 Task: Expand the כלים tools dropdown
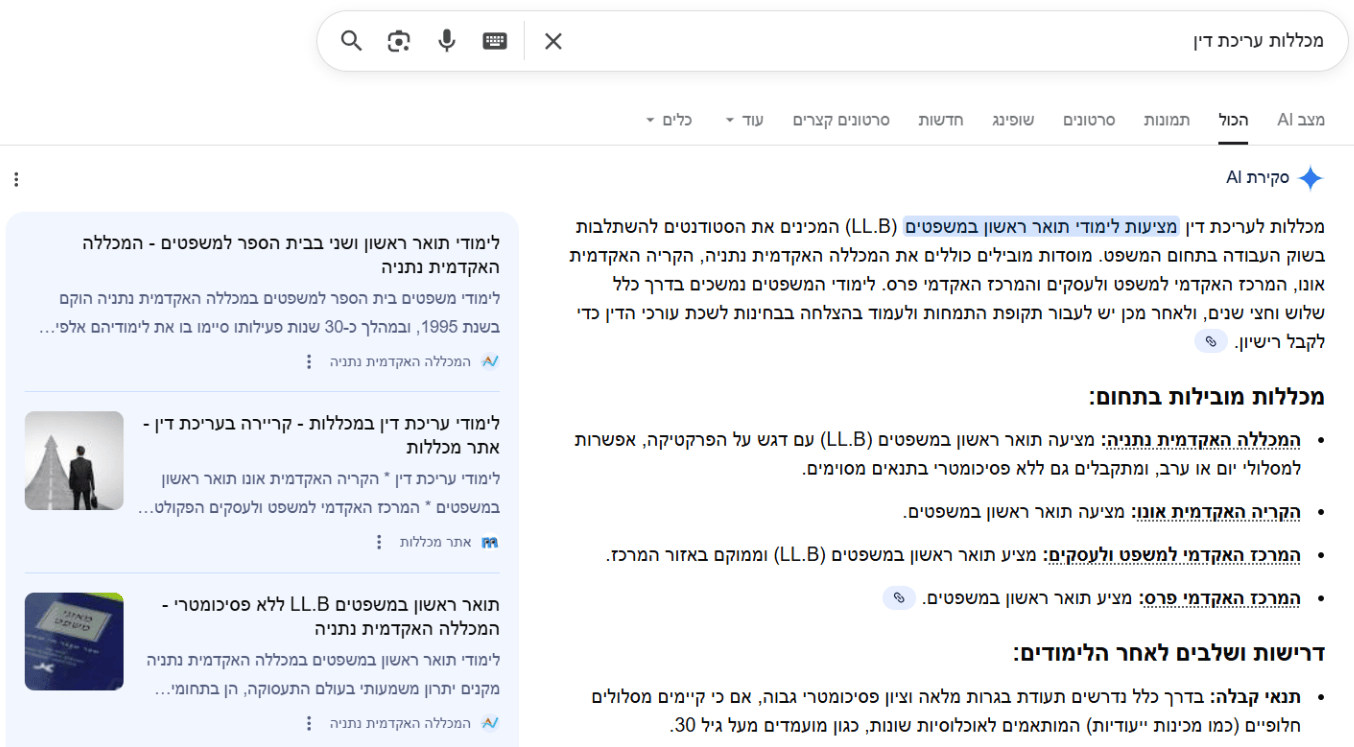[669, 120]
